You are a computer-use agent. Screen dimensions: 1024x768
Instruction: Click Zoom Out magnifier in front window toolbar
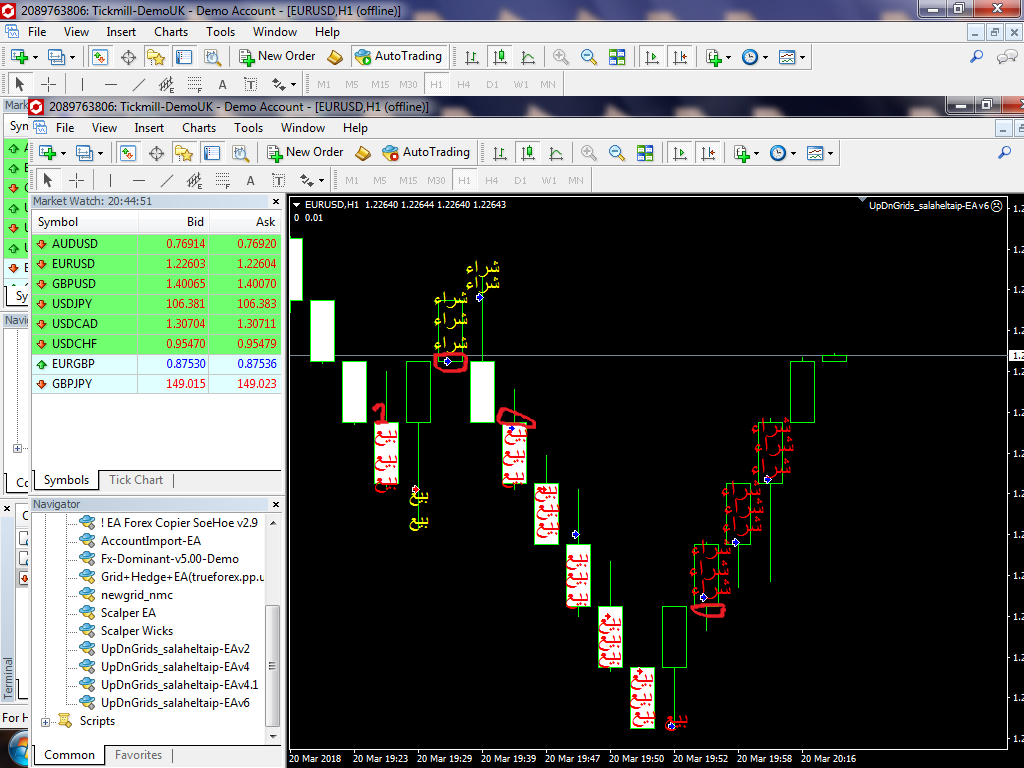point(617,153)
